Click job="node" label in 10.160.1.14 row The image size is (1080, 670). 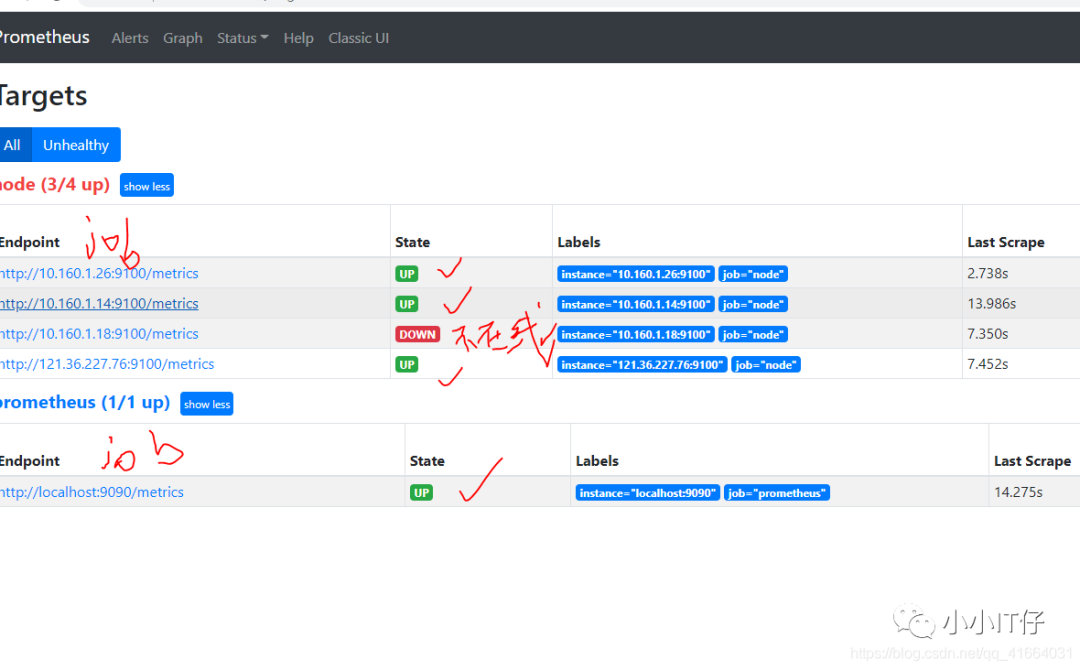tap(753, 304)
